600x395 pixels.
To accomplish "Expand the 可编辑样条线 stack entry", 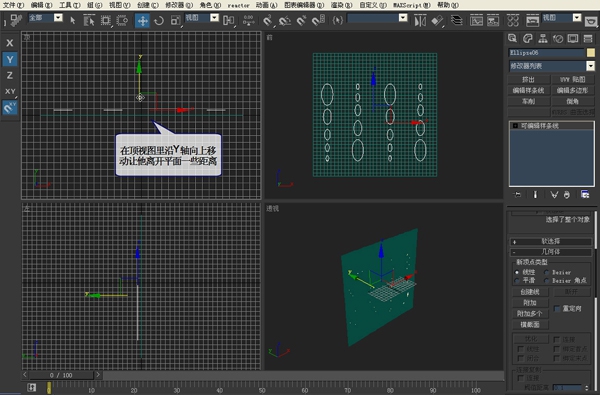I will click(515, 126).
